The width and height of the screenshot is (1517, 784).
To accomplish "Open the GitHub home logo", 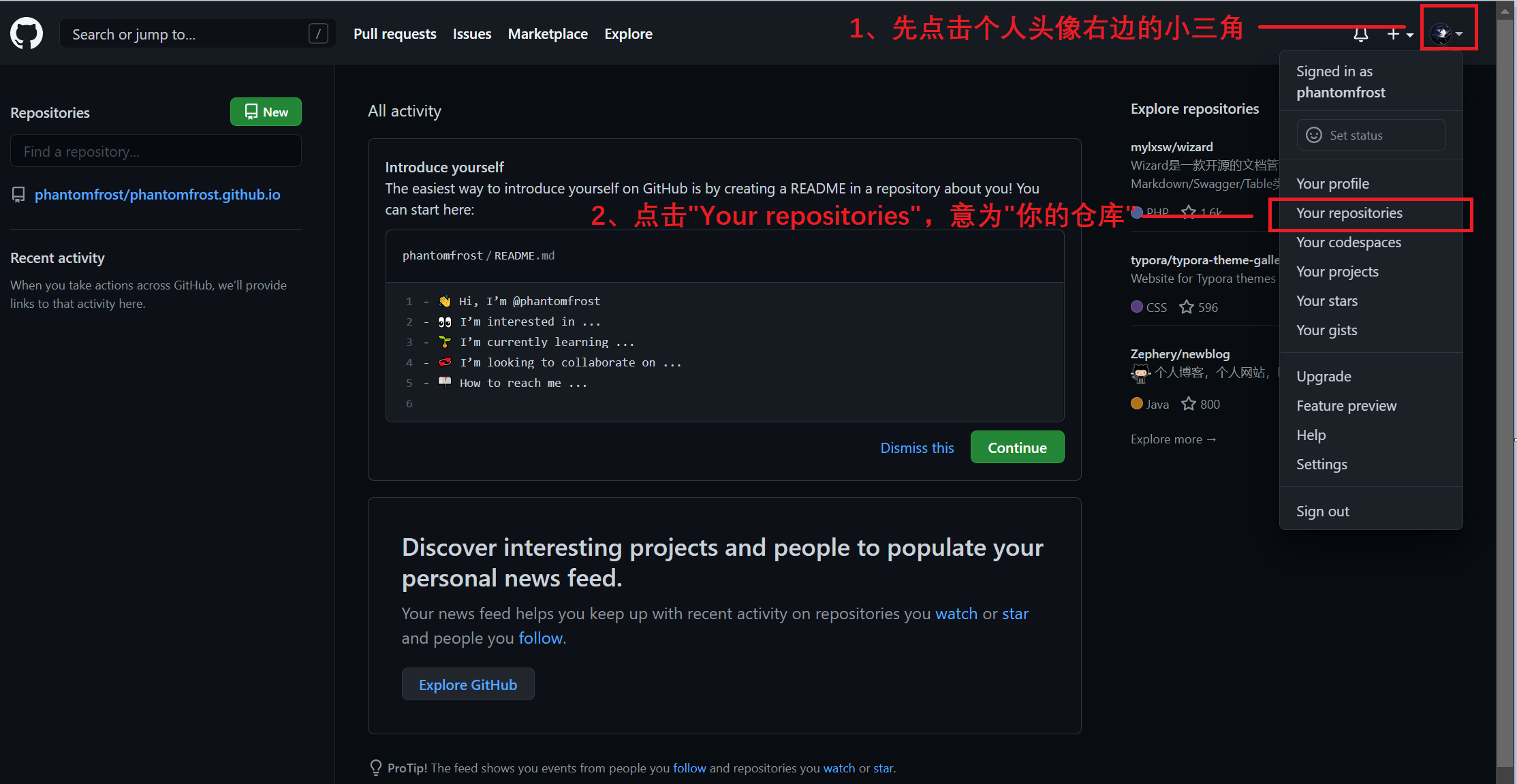I will (27, 33).
